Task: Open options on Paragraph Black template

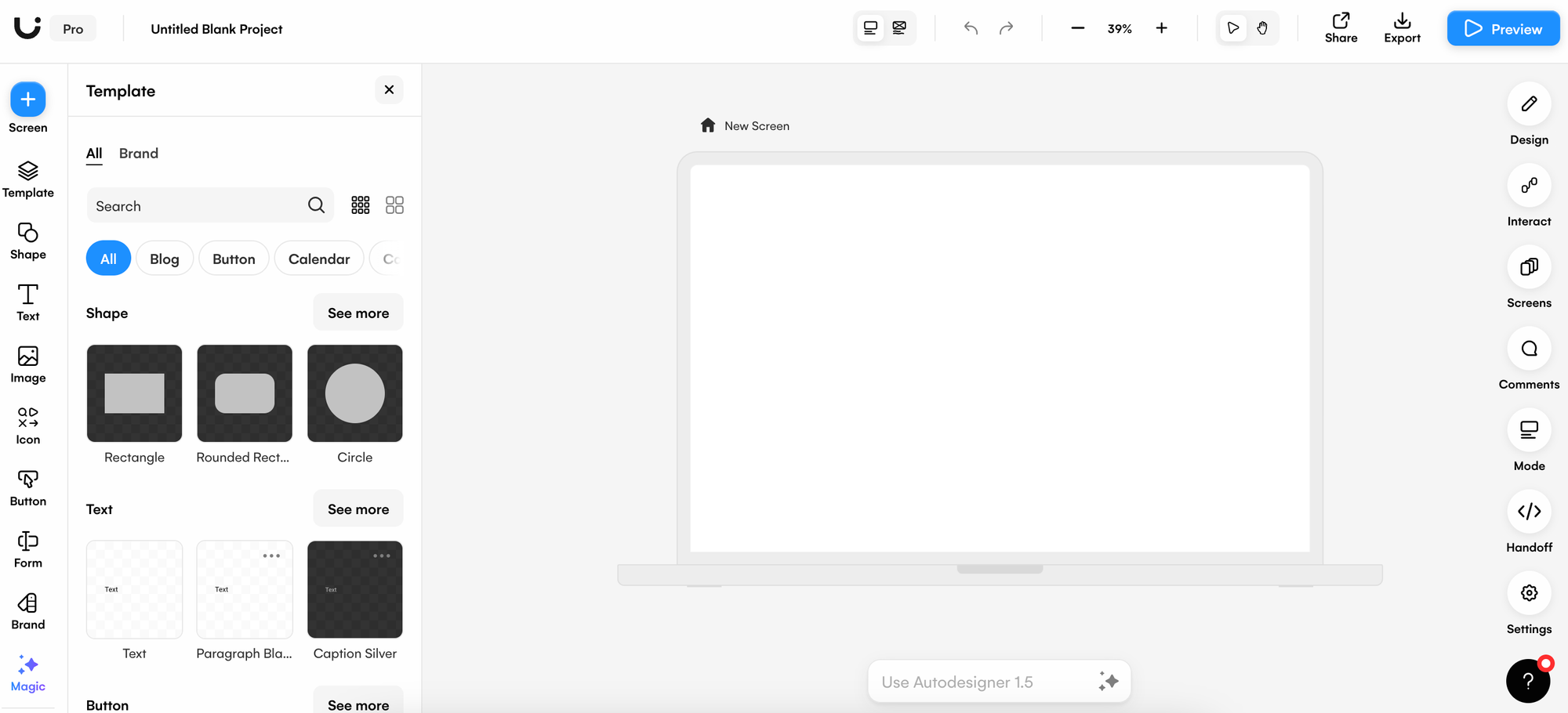Action: (x=271, y=556)
